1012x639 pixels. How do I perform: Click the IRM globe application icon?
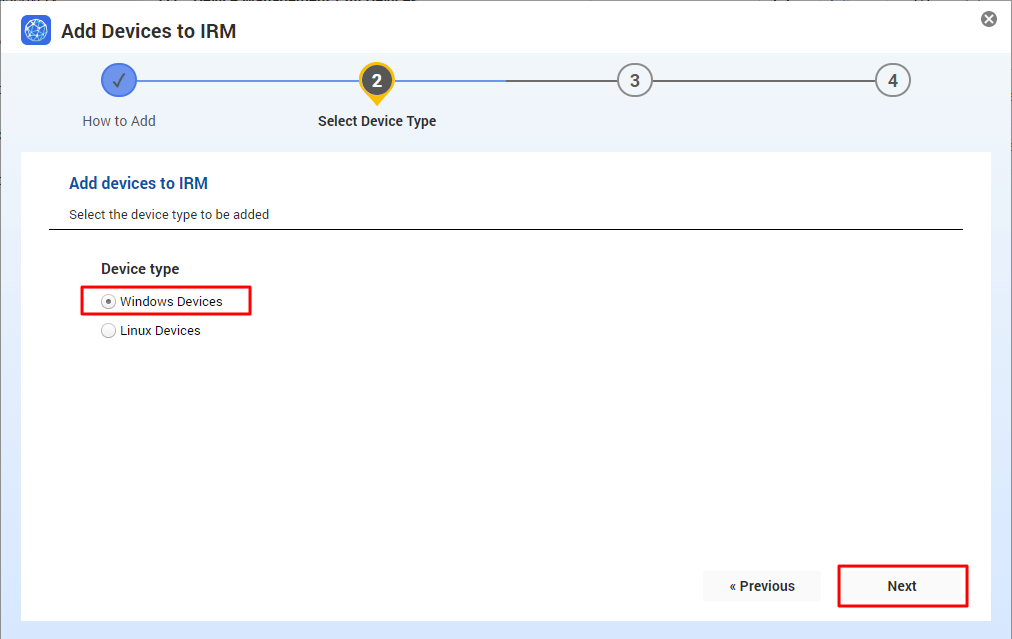click(x=35, y=30)
